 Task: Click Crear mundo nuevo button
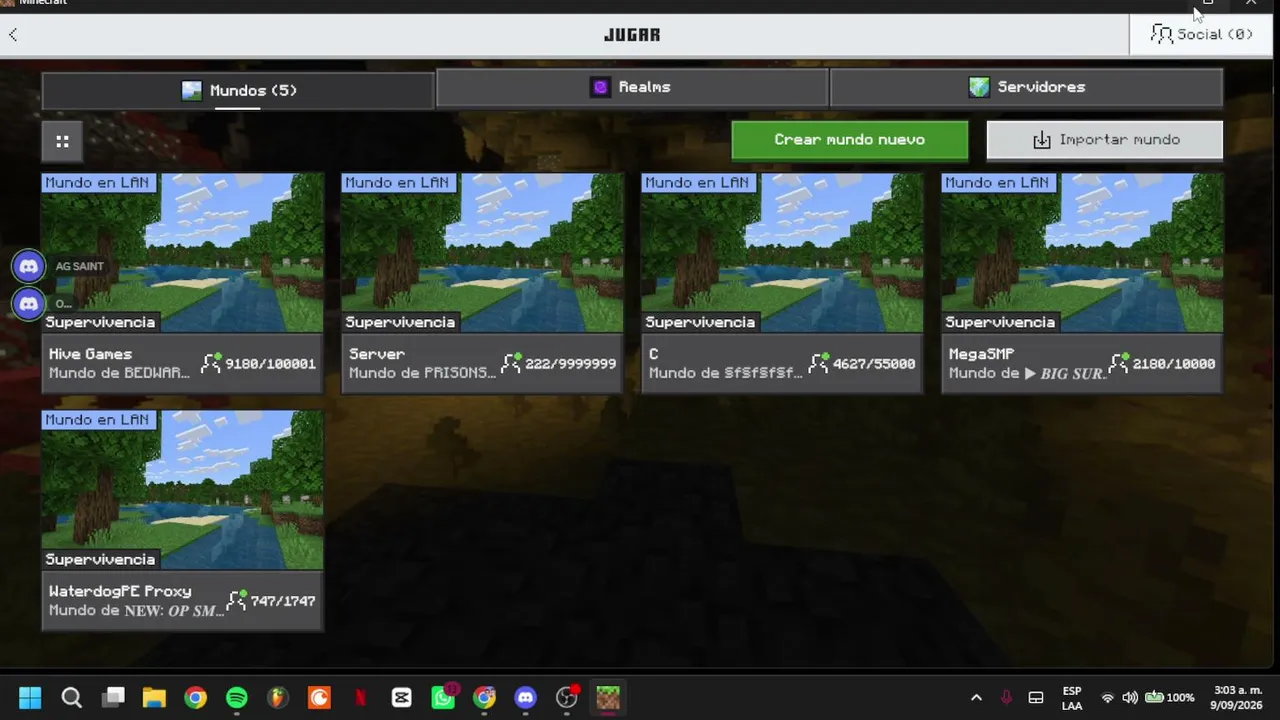(849, 140)
